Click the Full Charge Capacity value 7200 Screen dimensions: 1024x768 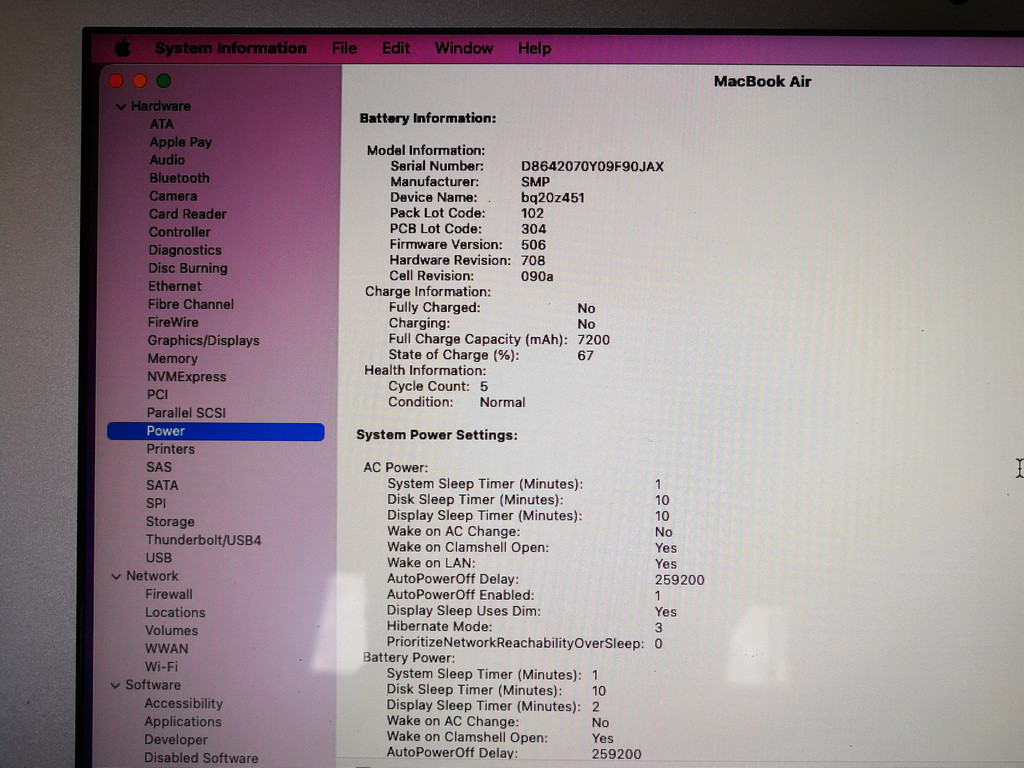coord(593,340)
